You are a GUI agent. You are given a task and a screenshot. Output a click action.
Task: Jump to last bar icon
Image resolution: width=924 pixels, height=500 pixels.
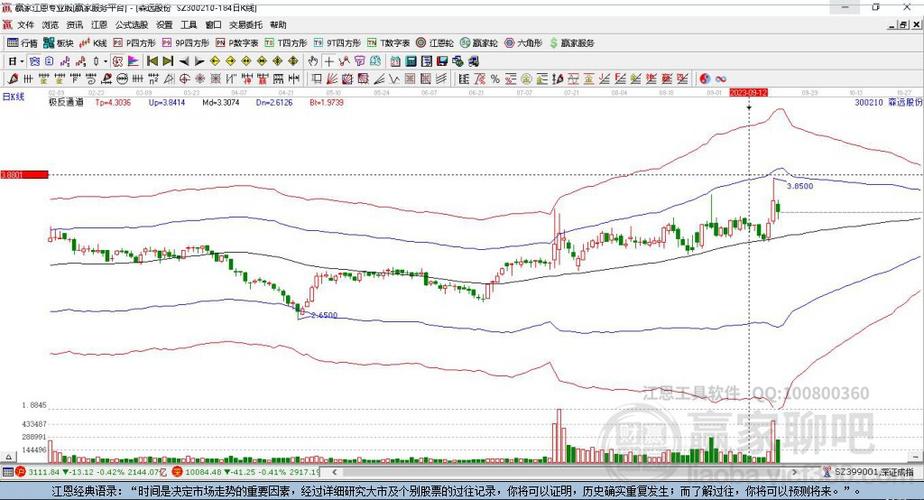[168, 61]
